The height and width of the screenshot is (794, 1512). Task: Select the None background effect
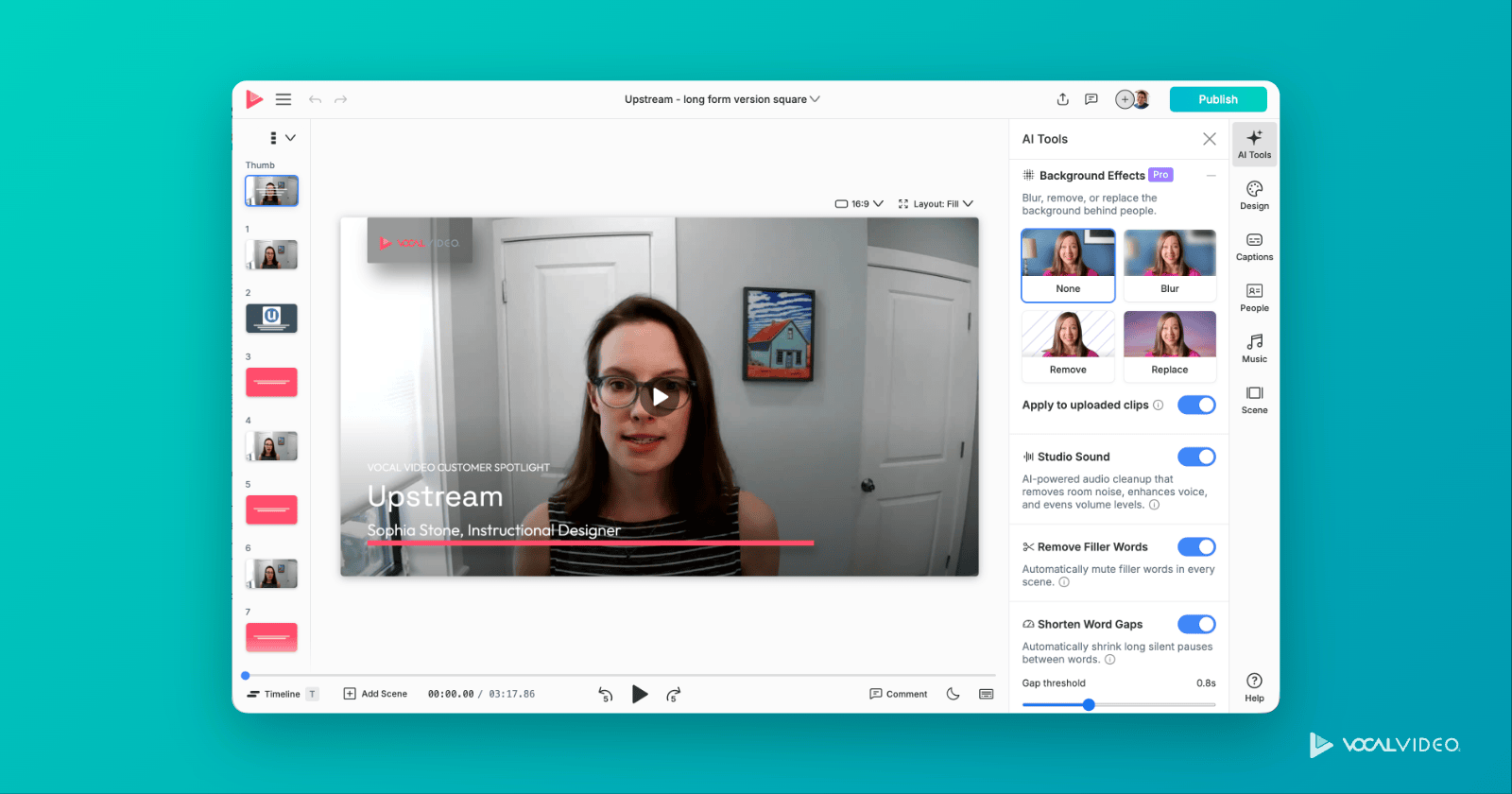click(x=1068, y=265)
